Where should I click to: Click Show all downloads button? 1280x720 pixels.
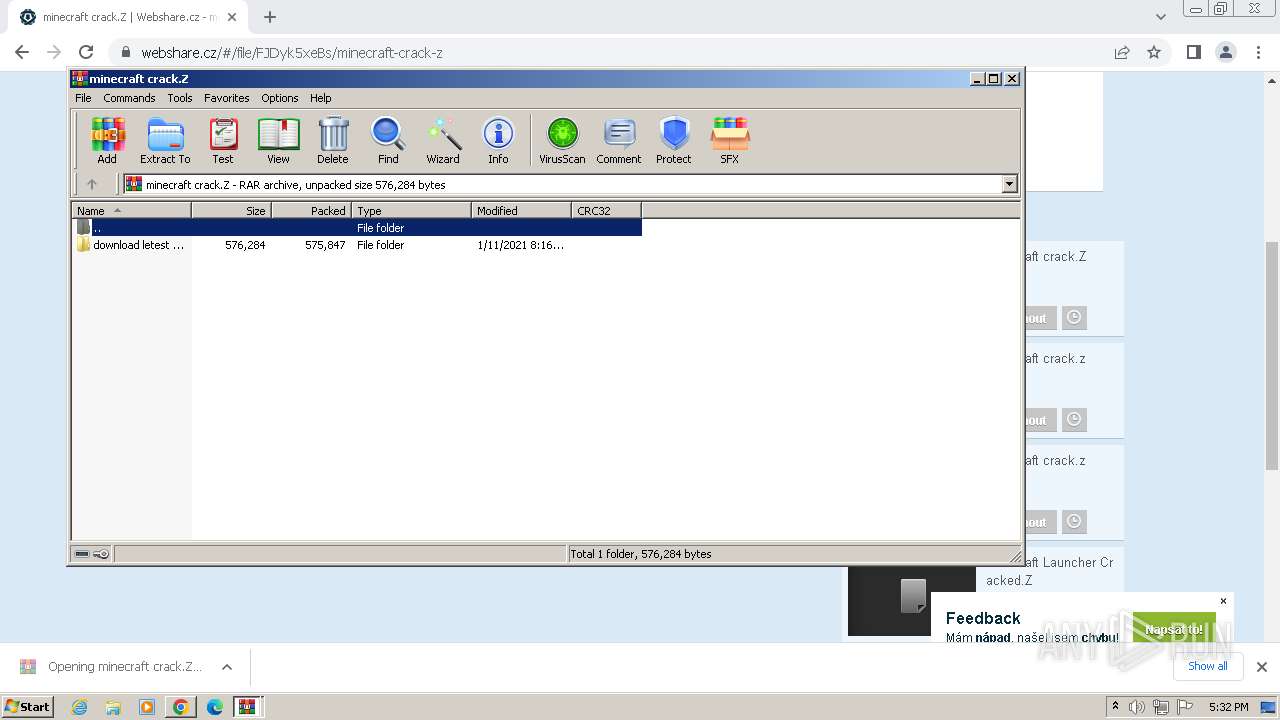tap(1208, 666)
